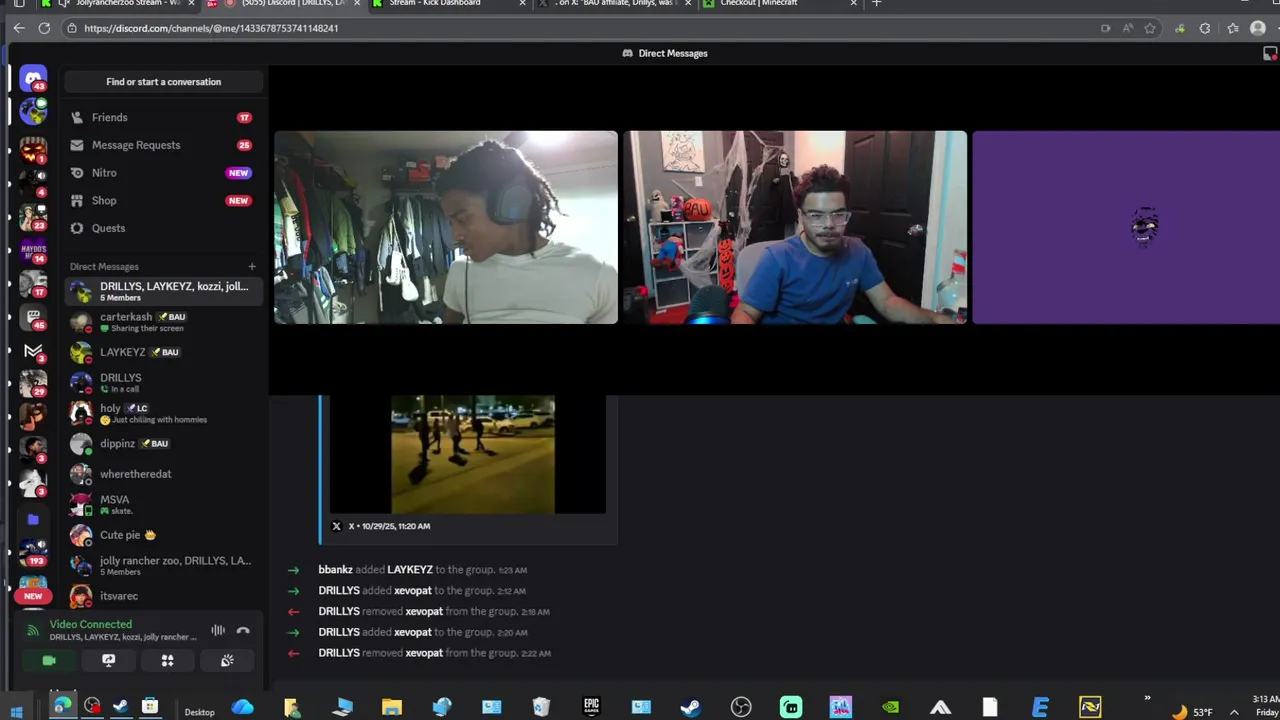Image resolution: width=1280 pixels, height=720 pixels.
Task: Open the 53°F weather widget
Action: tap(1193, 712)
